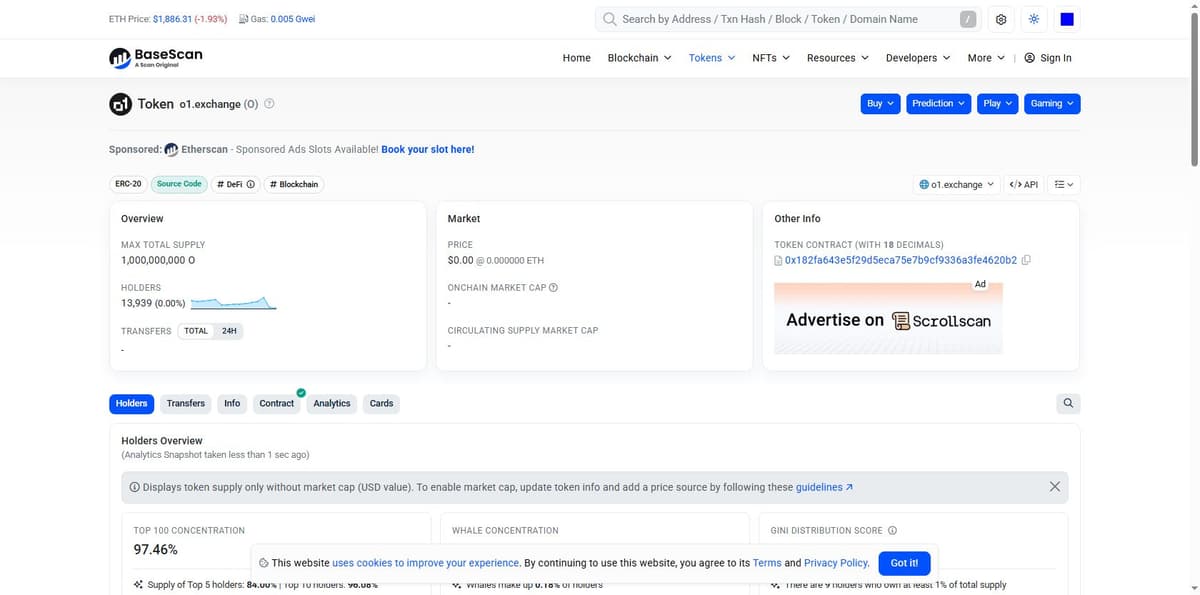
Task: Expand the o1.exchange website dropdown
Action: 957,184
